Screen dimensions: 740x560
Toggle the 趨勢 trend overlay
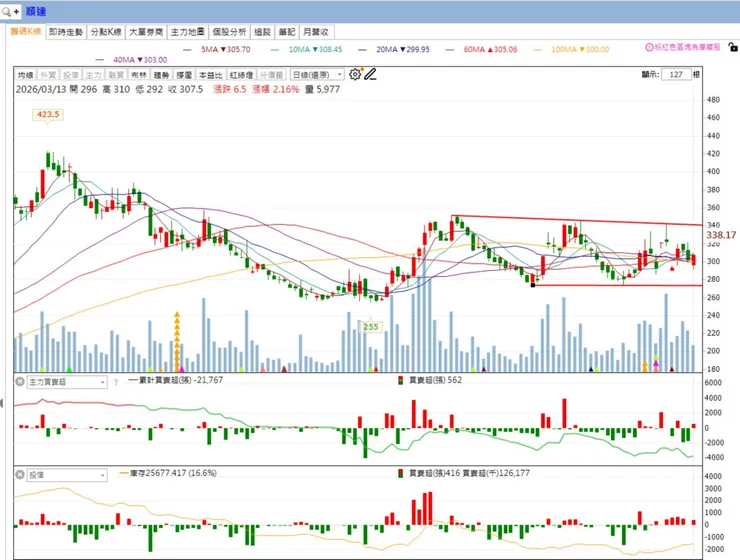click(161, 75)
